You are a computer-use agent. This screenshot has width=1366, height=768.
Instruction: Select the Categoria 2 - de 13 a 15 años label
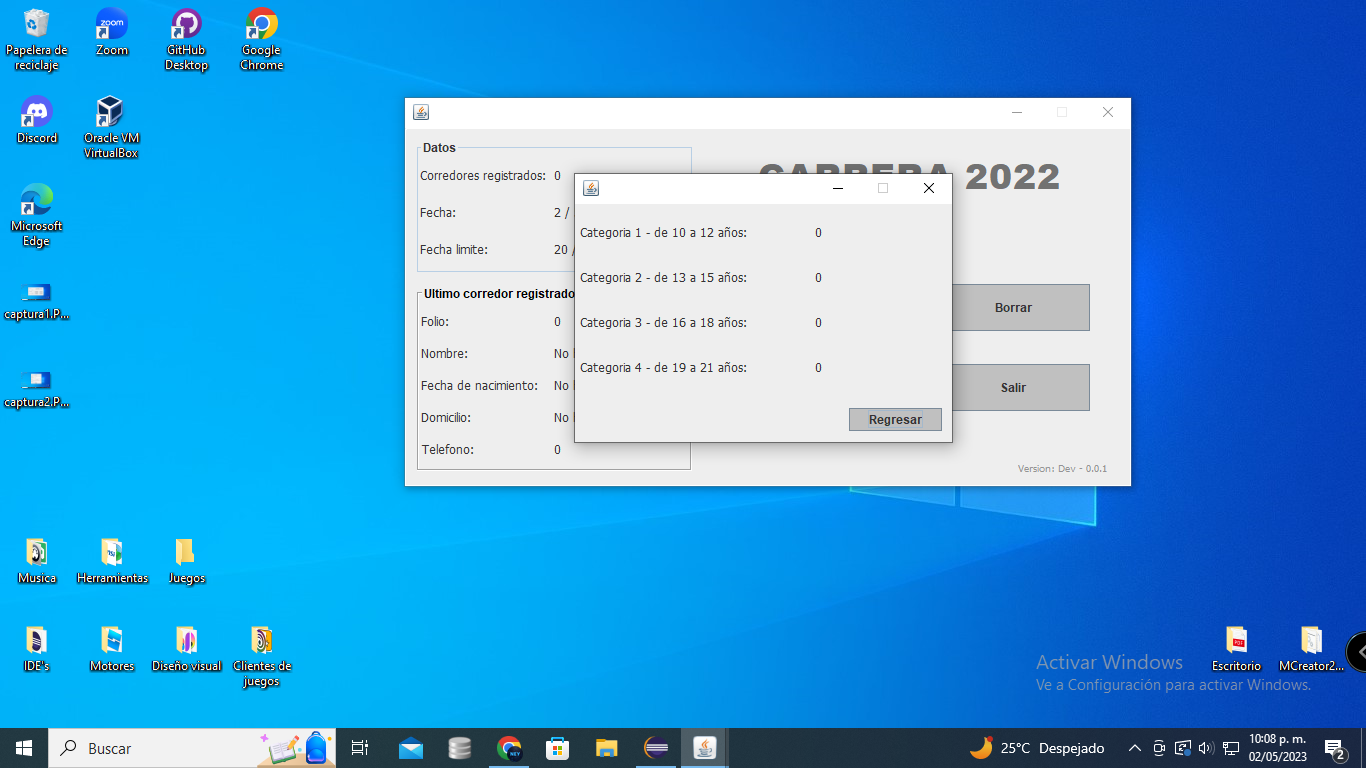pyautogui.click(x=663, y=278)
